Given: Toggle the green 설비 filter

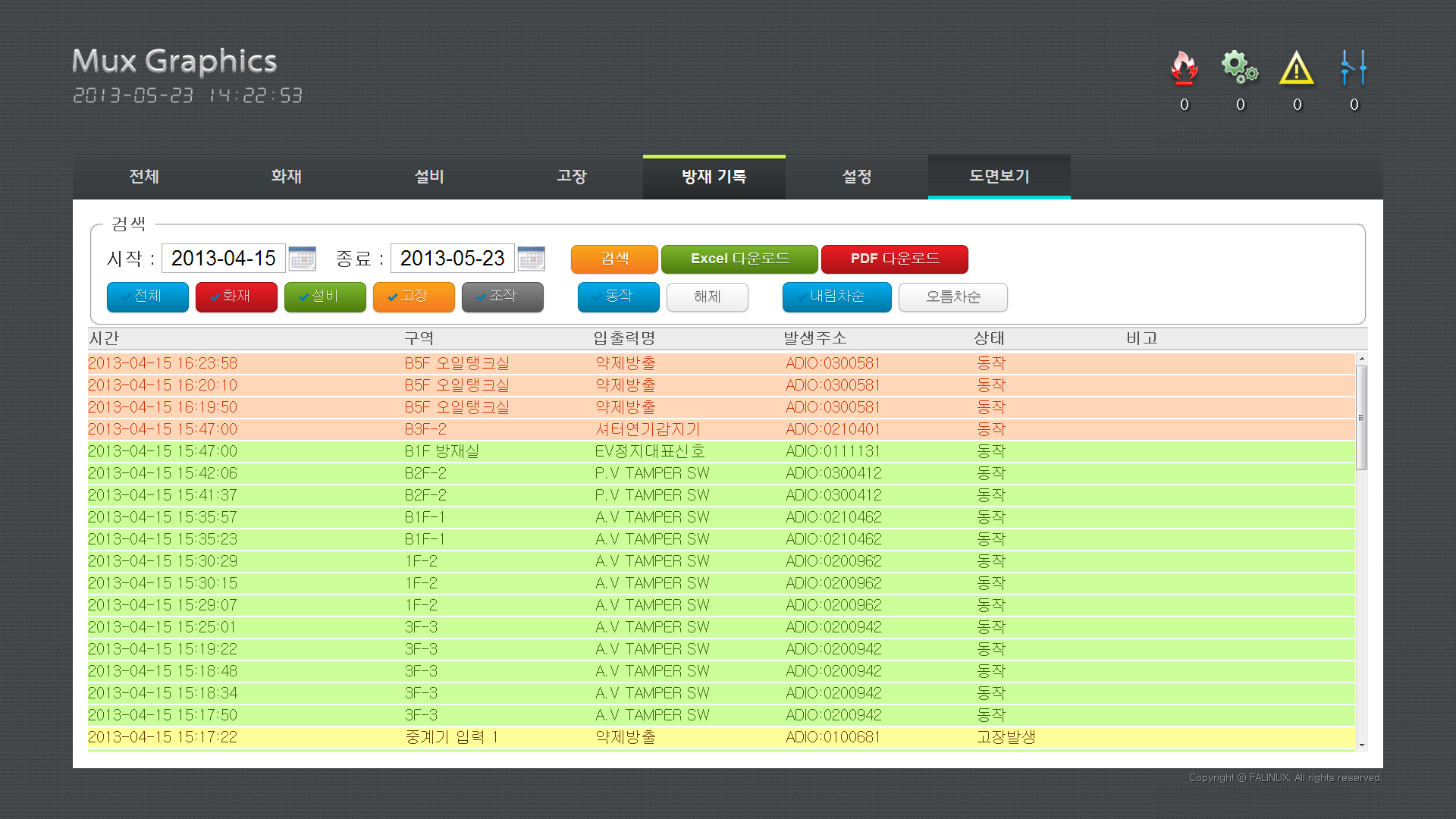Looking at the screenshot, I should click(x=325, y=297).
